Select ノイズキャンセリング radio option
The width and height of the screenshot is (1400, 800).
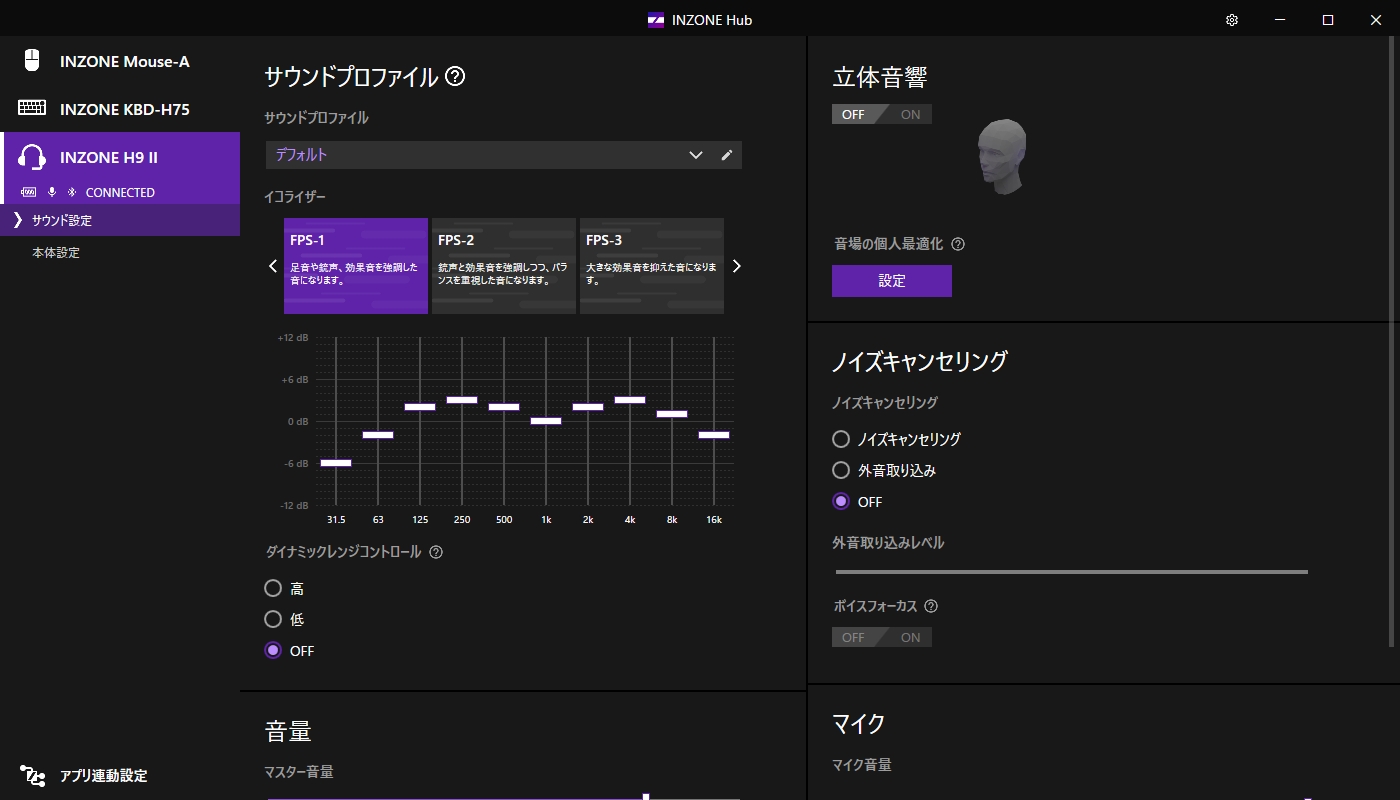pos(841,439)
